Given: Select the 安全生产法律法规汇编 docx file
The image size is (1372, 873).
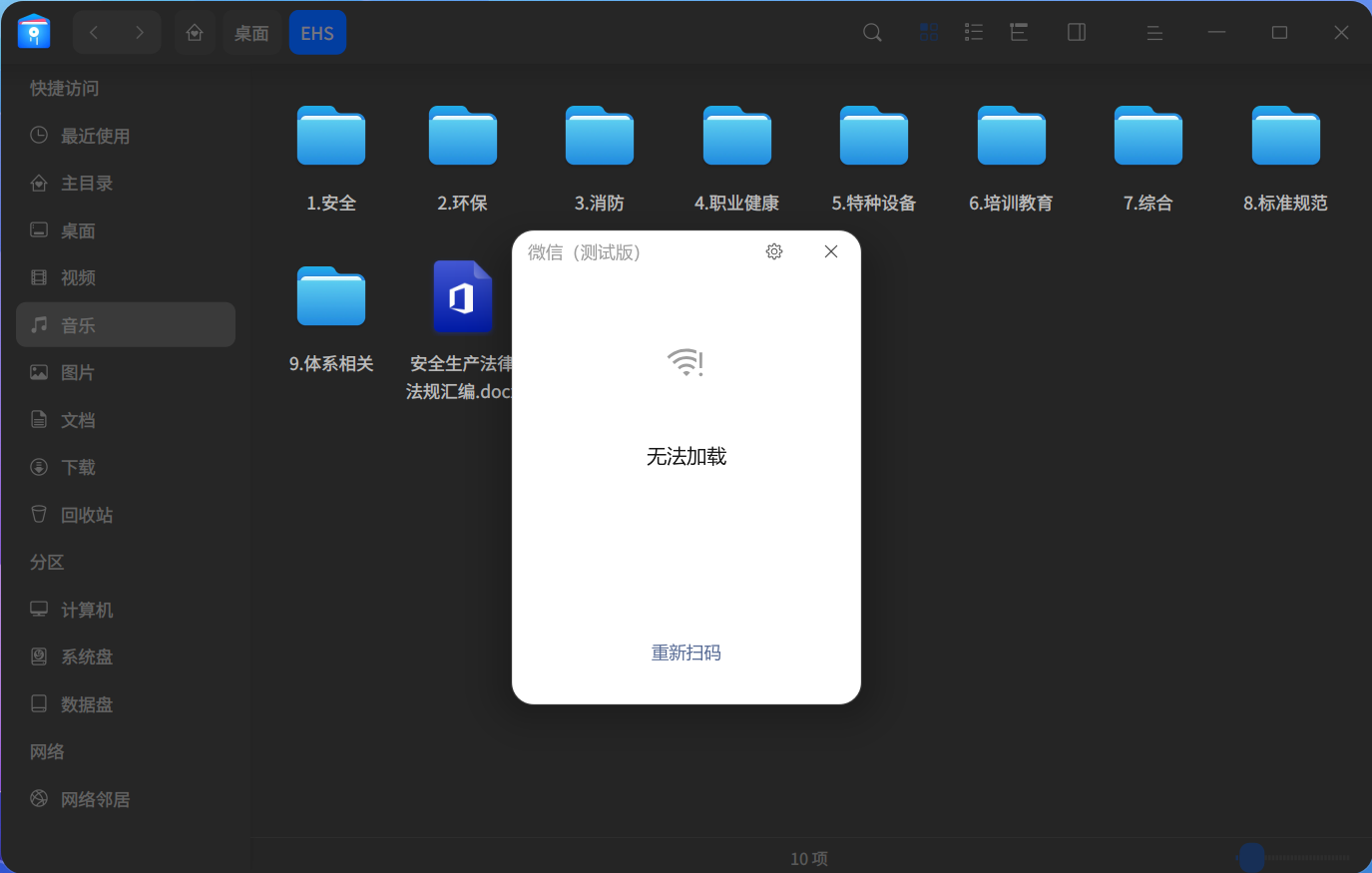Looking at the screenshot, I should pos(460,331).
